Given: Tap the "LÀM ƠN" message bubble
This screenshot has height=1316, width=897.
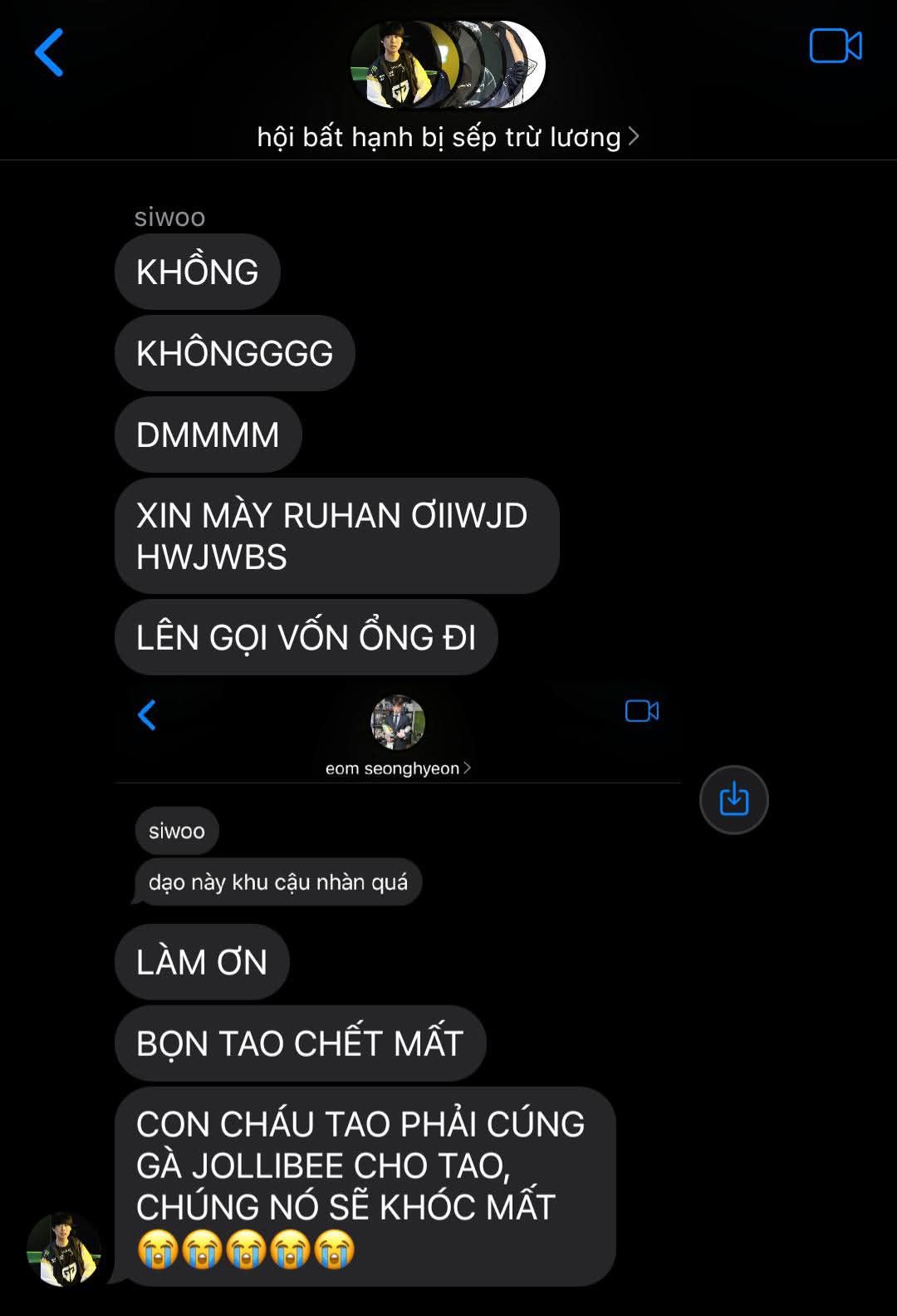Looking at the screenshot, I should coord(202,962).
